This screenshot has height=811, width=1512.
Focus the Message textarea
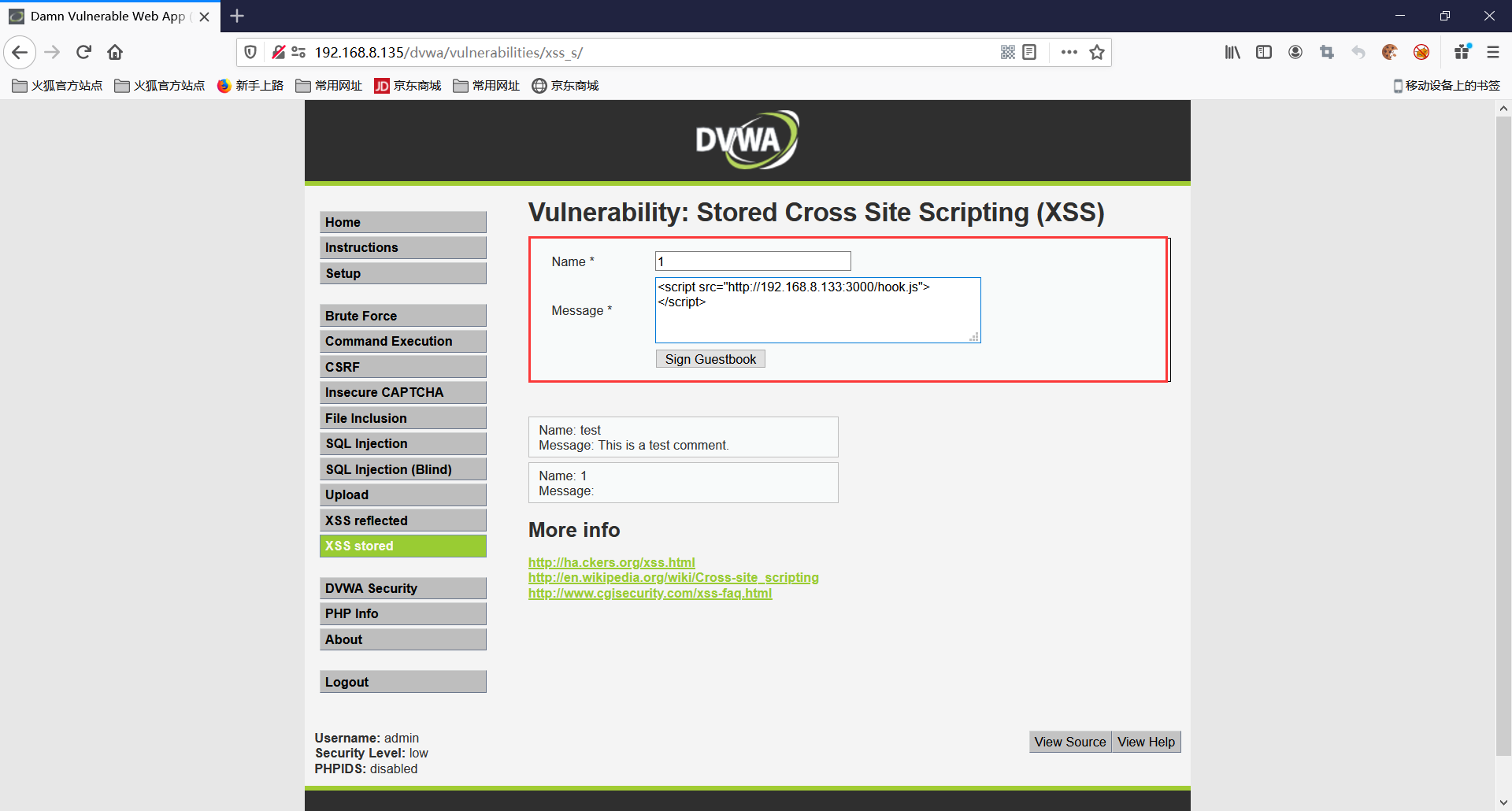coord(817,310)
